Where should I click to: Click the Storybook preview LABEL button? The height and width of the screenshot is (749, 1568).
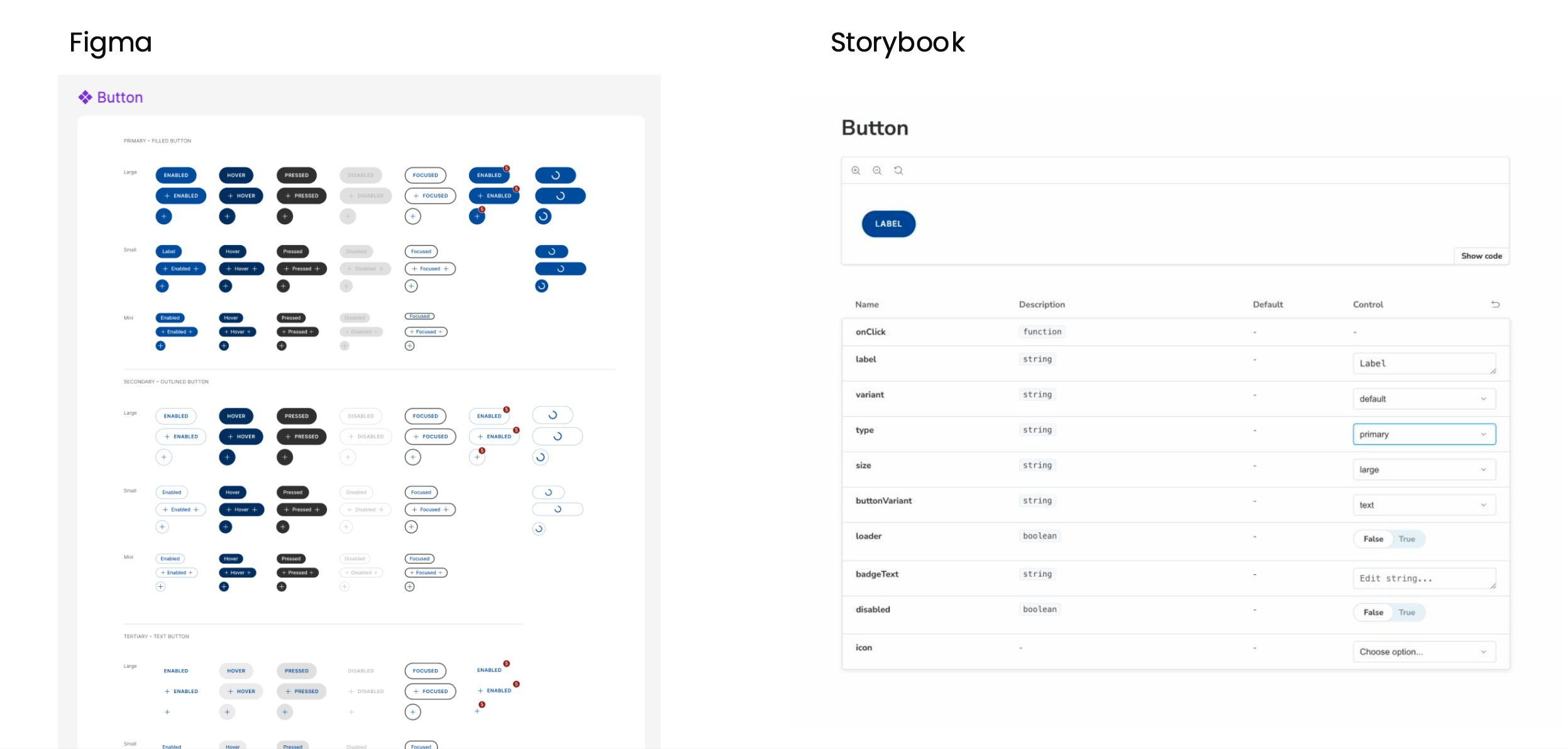(888, 224)
